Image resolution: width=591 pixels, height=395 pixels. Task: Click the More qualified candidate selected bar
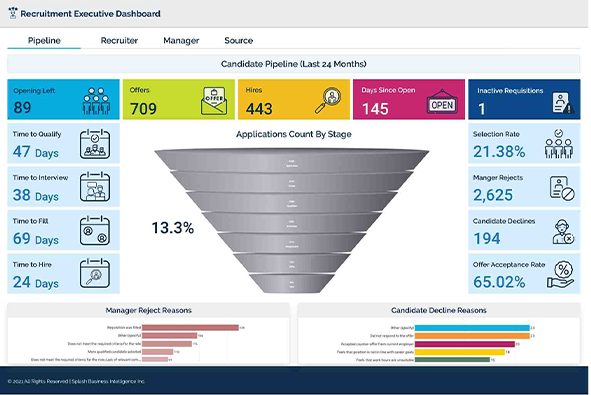pos(158,352)
